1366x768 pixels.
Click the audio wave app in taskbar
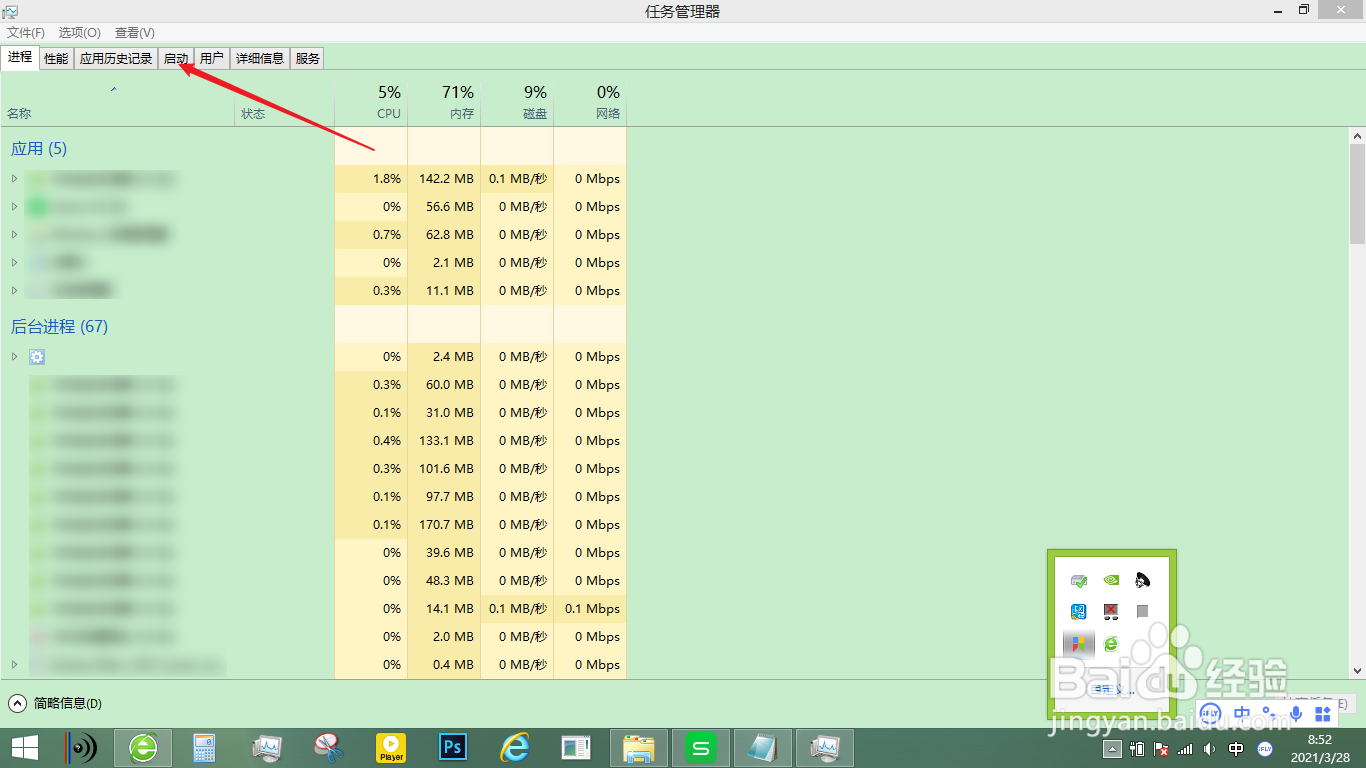[81, 748]
